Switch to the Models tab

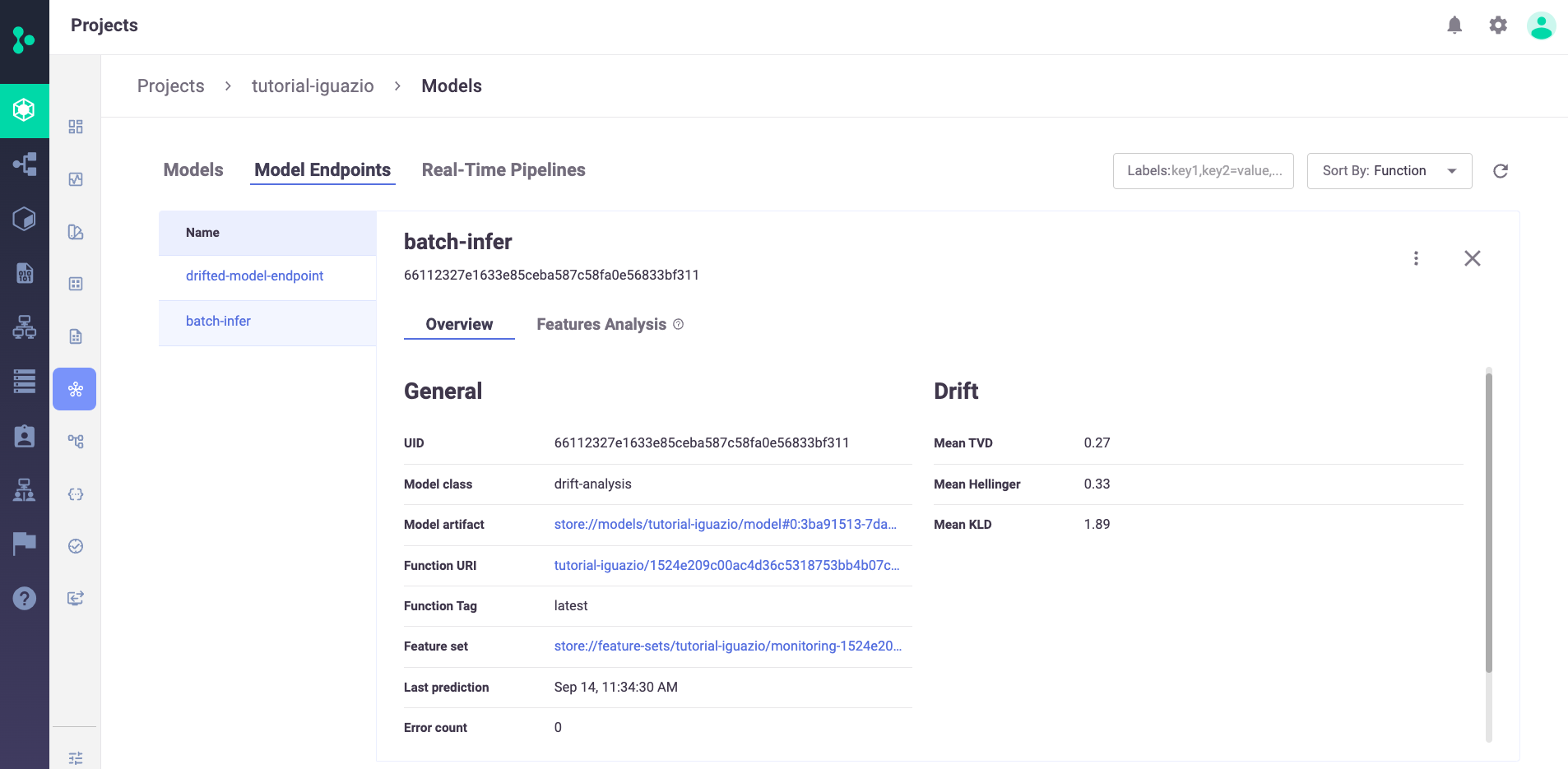tap(193, 170)
